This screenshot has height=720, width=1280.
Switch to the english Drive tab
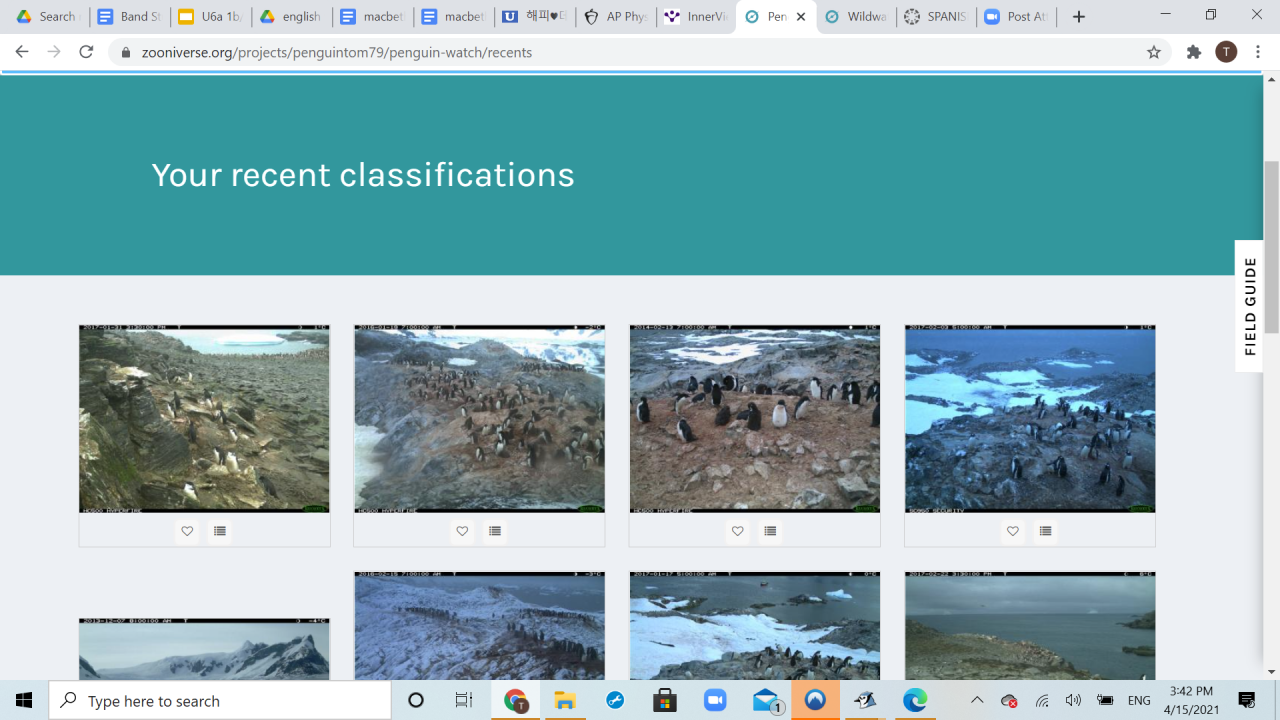tap(292, 17)
